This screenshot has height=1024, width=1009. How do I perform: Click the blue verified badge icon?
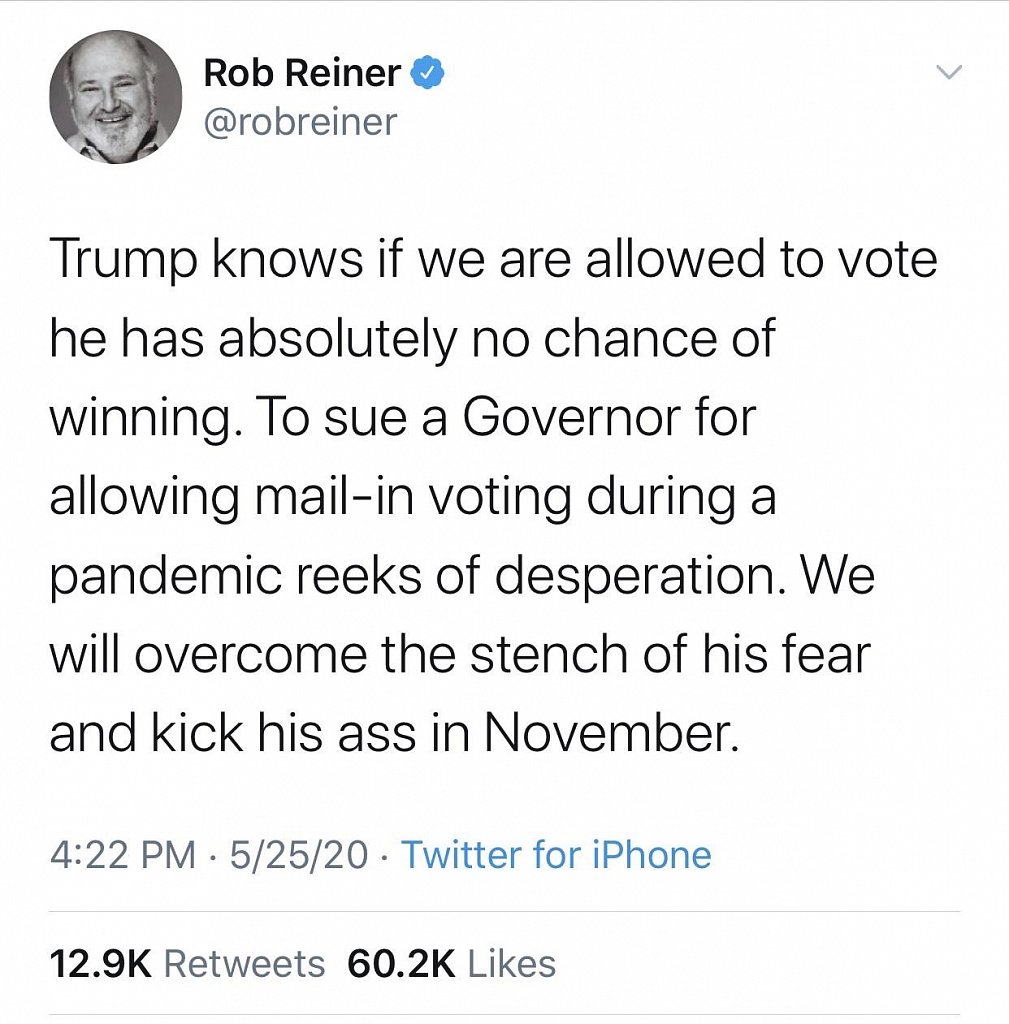tap(430, 72)
